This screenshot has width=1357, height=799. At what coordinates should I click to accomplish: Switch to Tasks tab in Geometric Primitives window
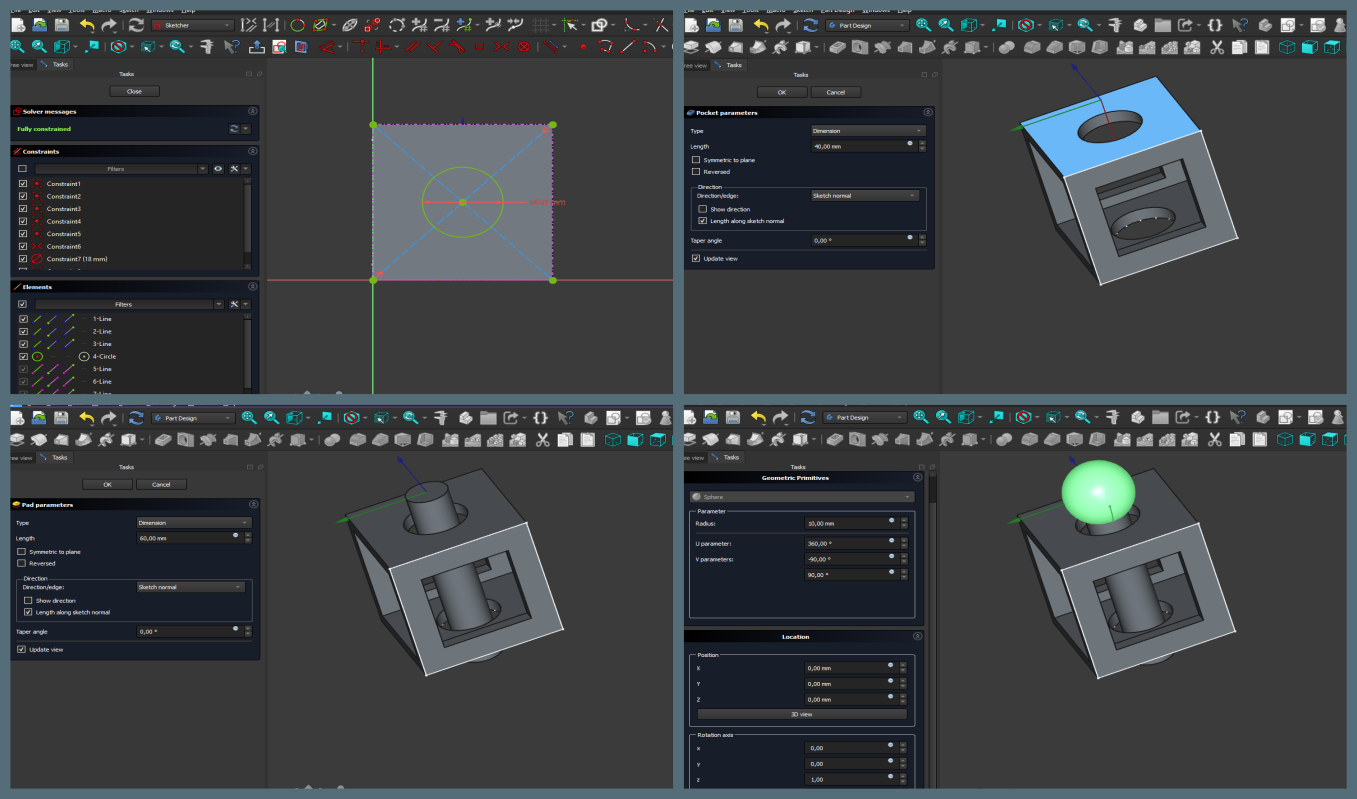coord(727,457)
